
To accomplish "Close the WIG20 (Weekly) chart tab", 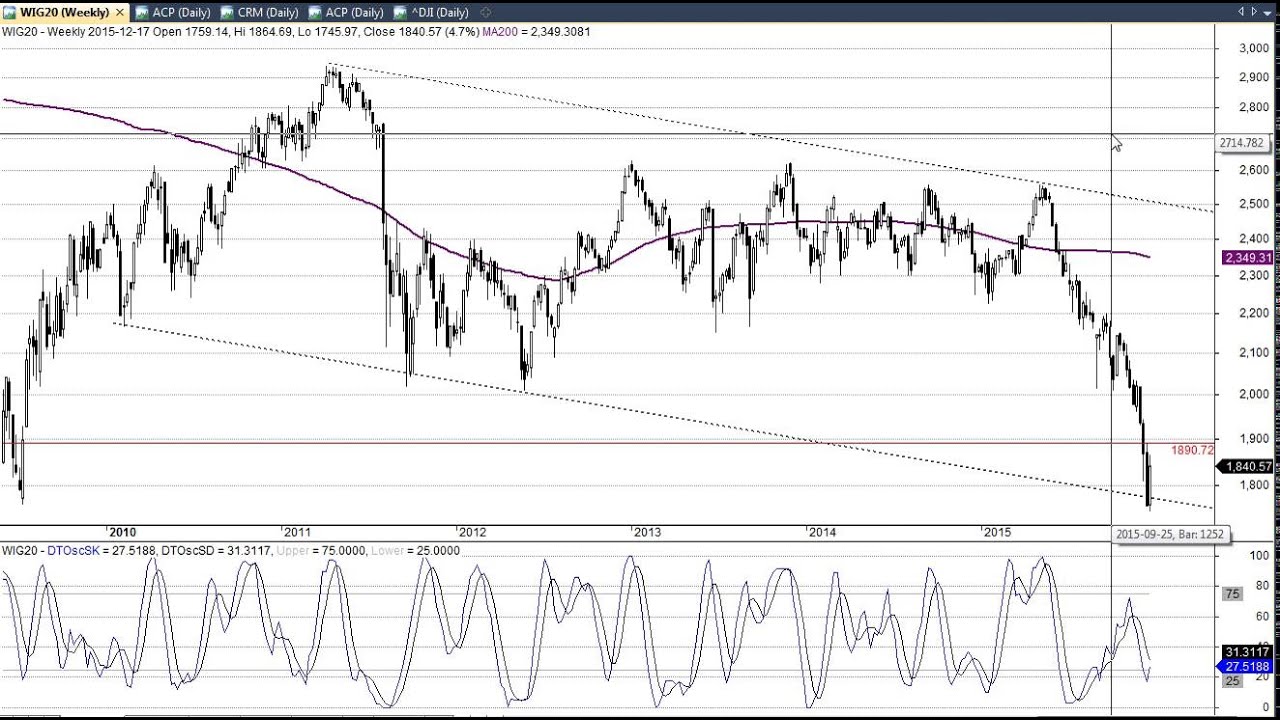I will [x=120, y=12].
